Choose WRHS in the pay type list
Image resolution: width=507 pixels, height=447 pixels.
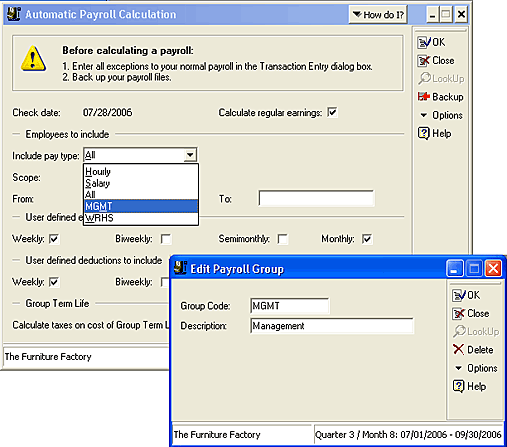pyautogui.click(x=141, y=218)
